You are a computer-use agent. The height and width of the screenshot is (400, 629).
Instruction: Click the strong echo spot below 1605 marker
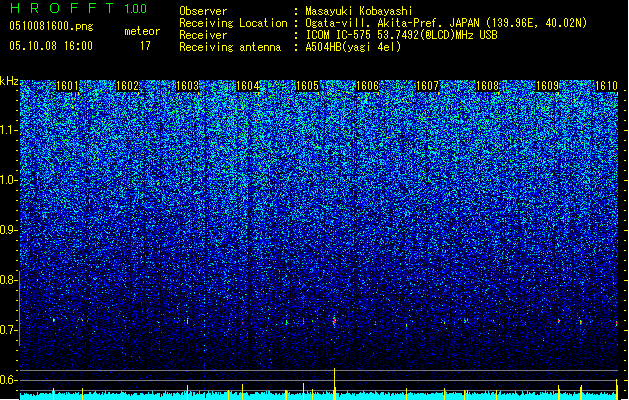[334, 321]
